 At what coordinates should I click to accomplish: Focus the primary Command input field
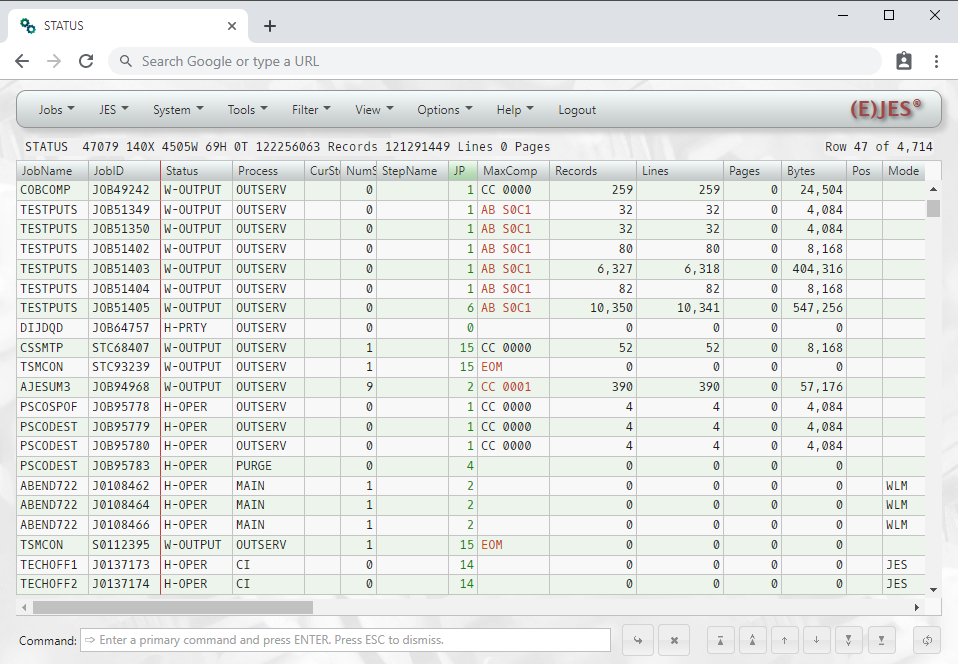345,640
